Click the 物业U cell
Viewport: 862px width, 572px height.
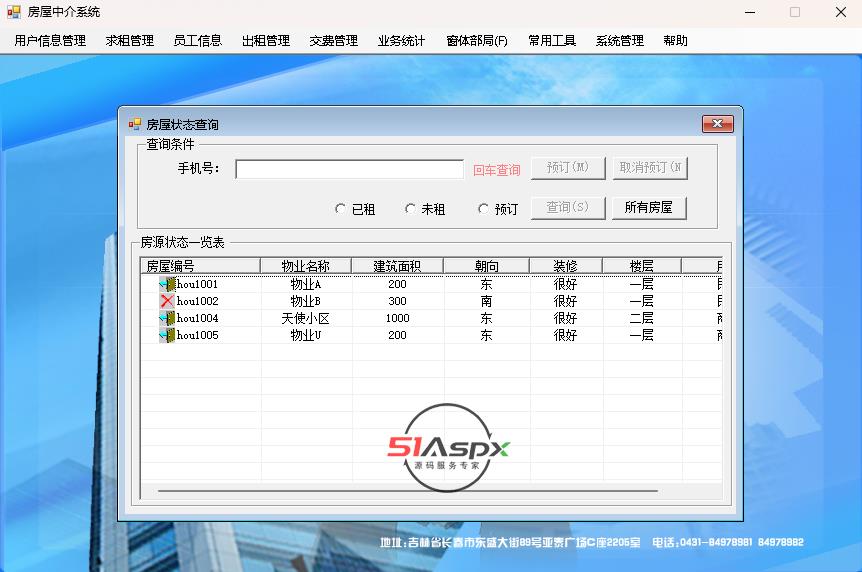[306, 336]
